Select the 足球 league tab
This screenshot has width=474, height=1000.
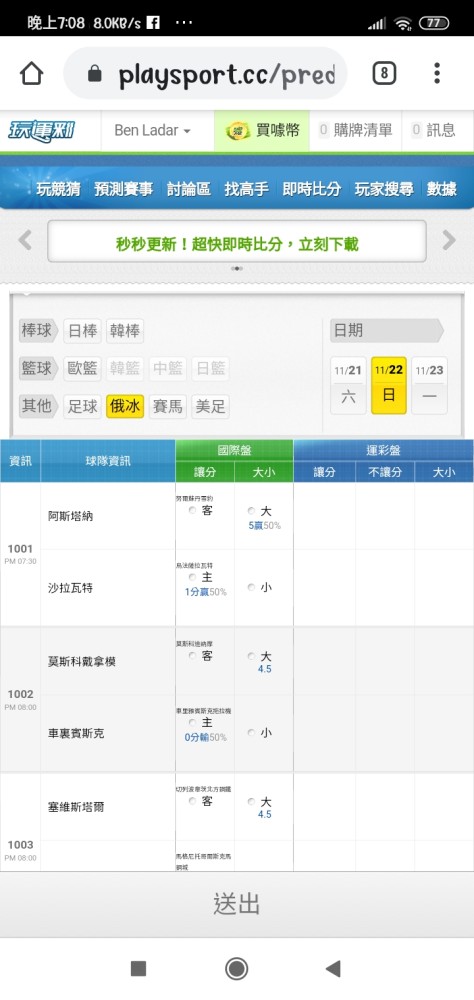click(83, 406)
